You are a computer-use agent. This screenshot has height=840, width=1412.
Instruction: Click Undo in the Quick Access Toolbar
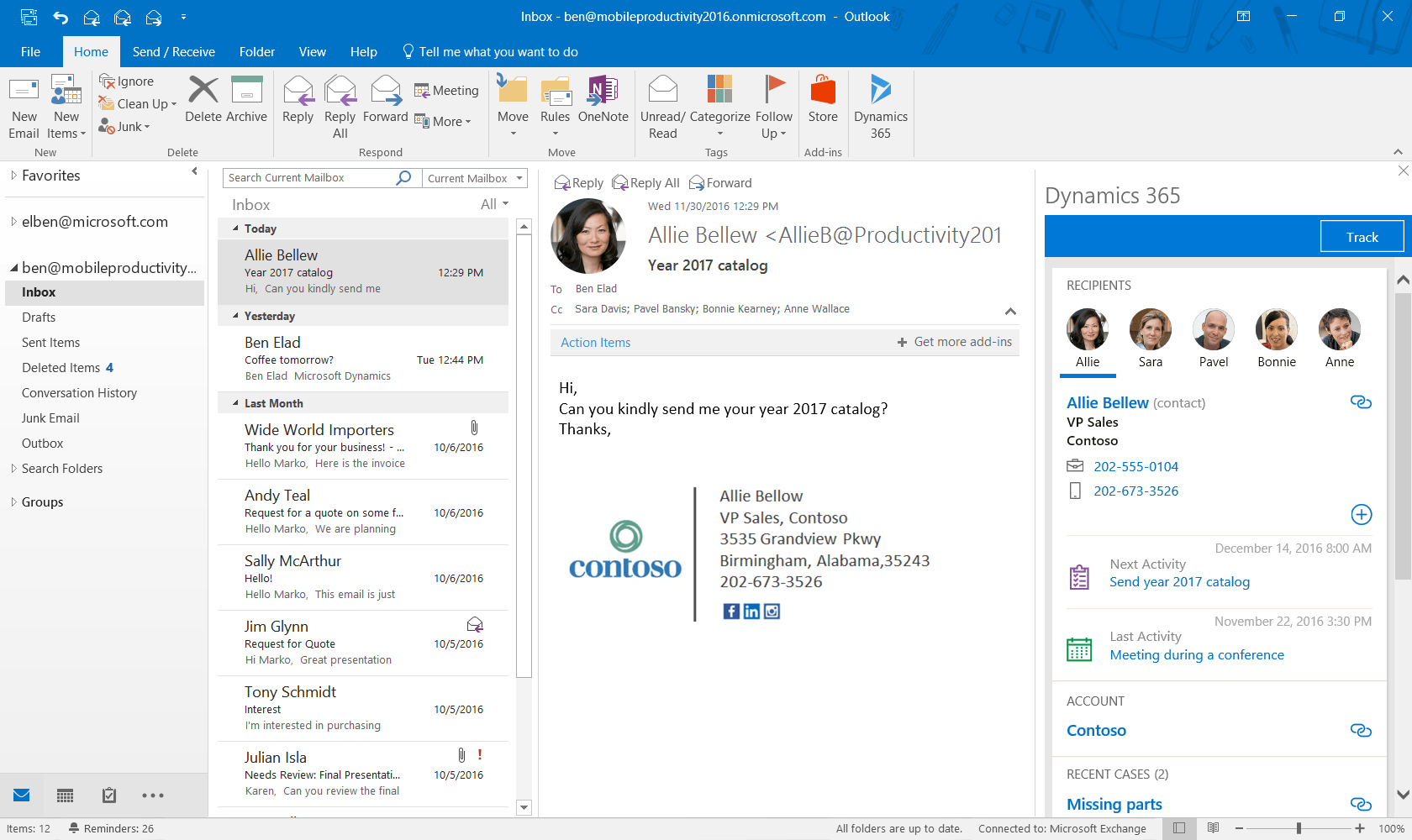click(61, 17)
